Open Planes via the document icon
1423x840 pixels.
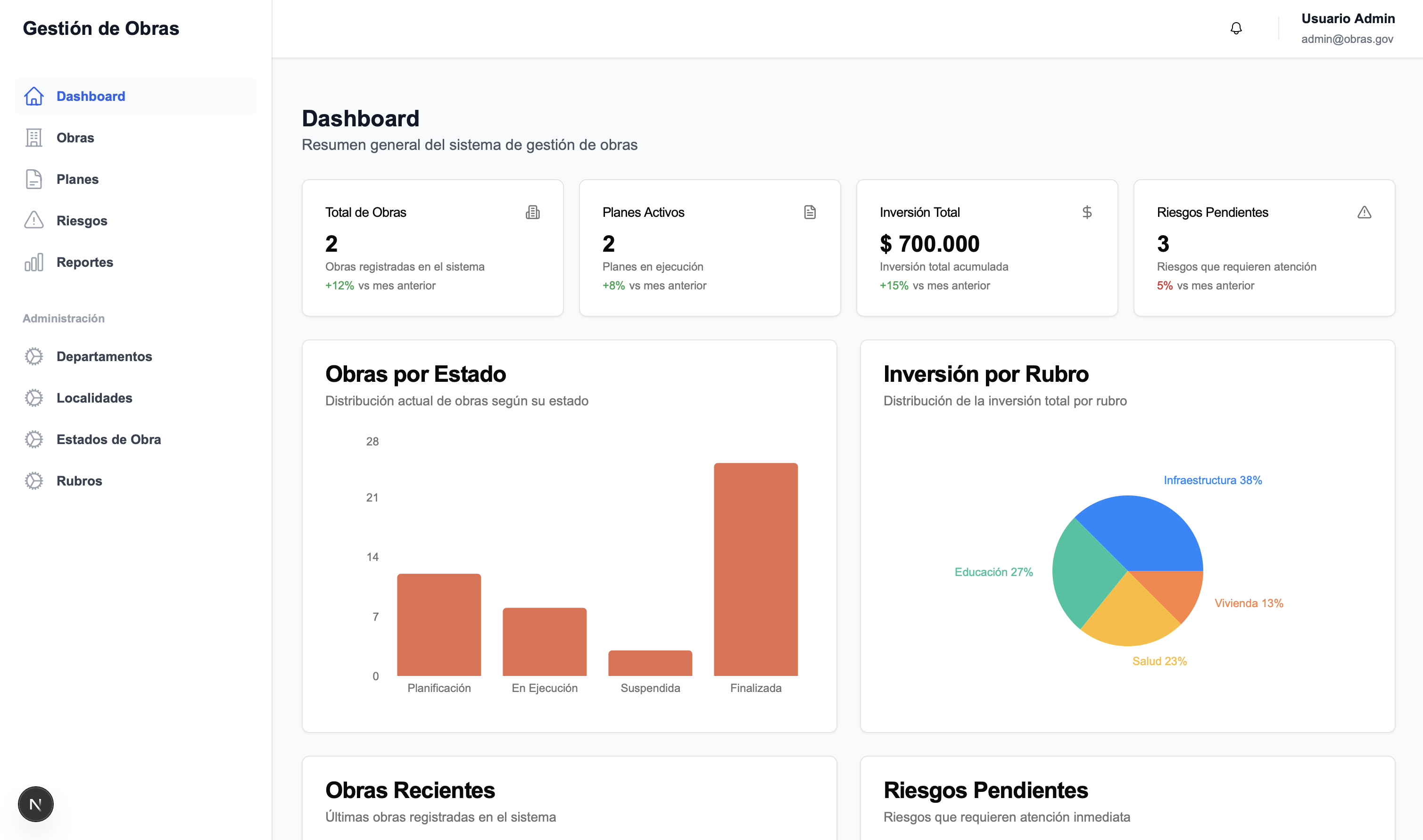33,179
